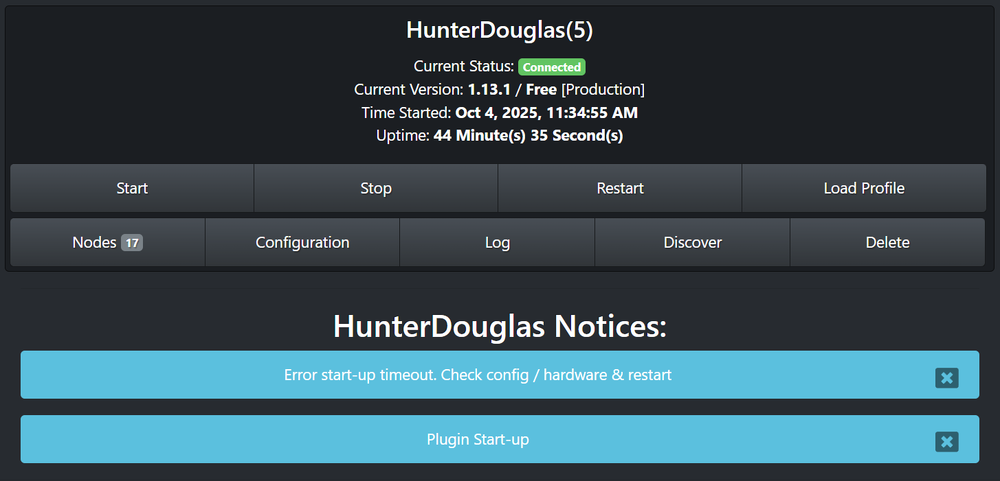Screen dimensions: 1000x481
Task: Start the HunterDouglas plugin
Action: [x=132, y=188]
